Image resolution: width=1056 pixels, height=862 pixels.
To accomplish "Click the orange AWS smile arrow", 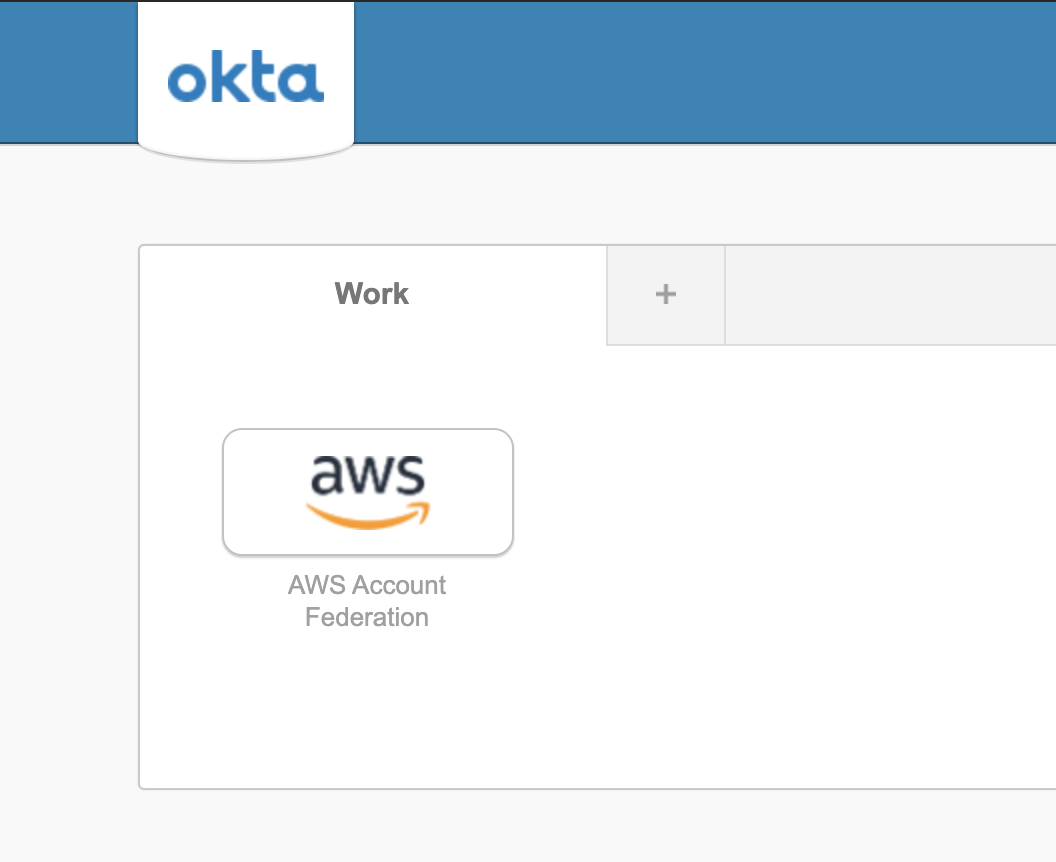I will [x=368, y=515].
